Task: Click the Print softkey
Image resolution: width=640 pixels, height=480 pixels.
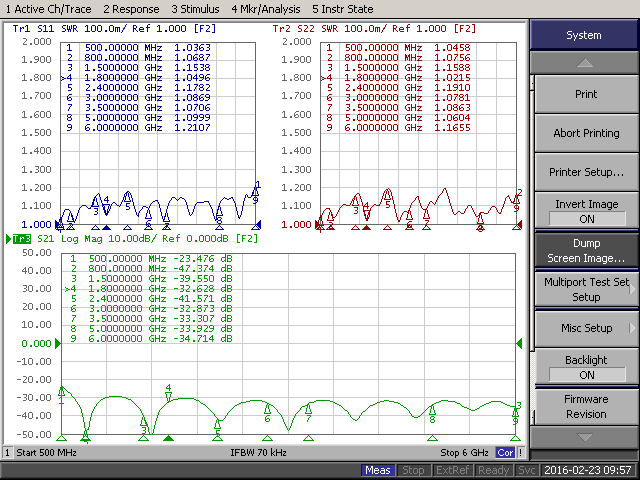Action: click(x=586, y=94)
